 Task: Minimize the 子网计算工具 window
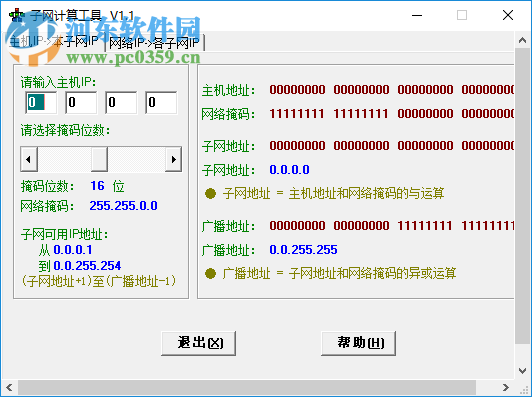(417, 15)
